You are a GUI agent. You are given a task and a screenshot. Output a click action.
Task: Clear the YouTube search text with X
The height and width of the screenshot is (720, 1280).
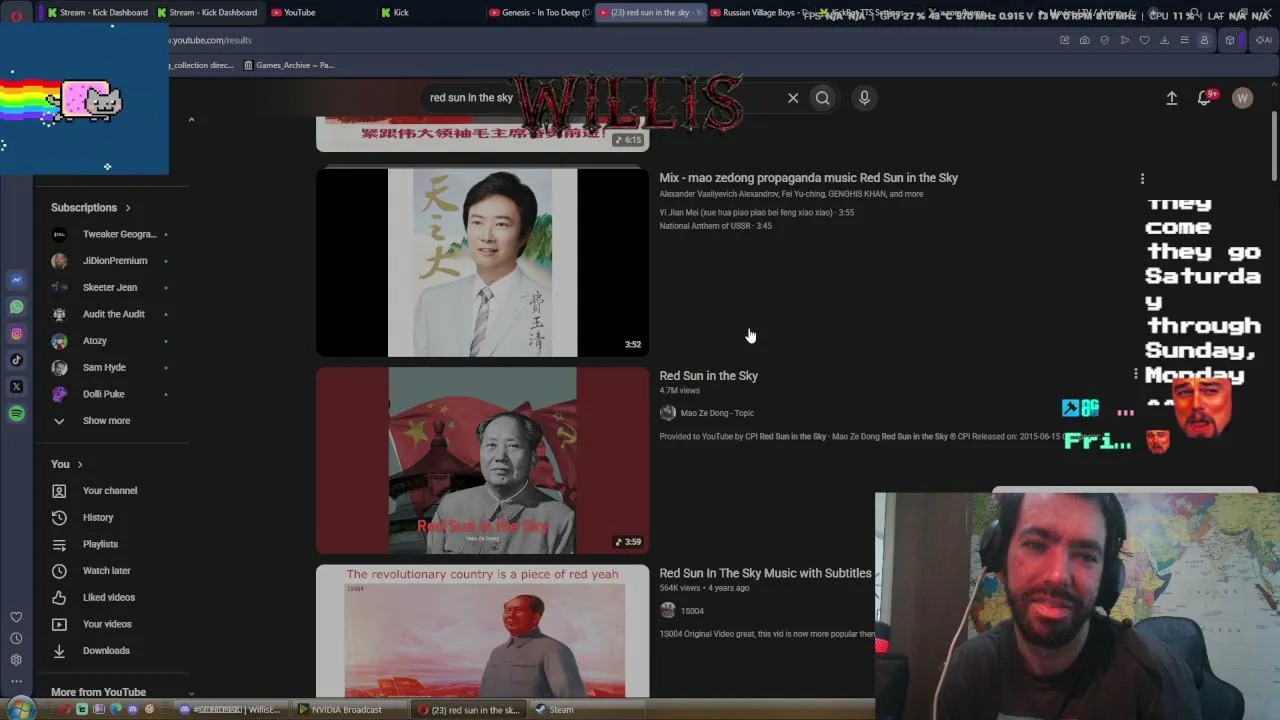pos(793,98)
